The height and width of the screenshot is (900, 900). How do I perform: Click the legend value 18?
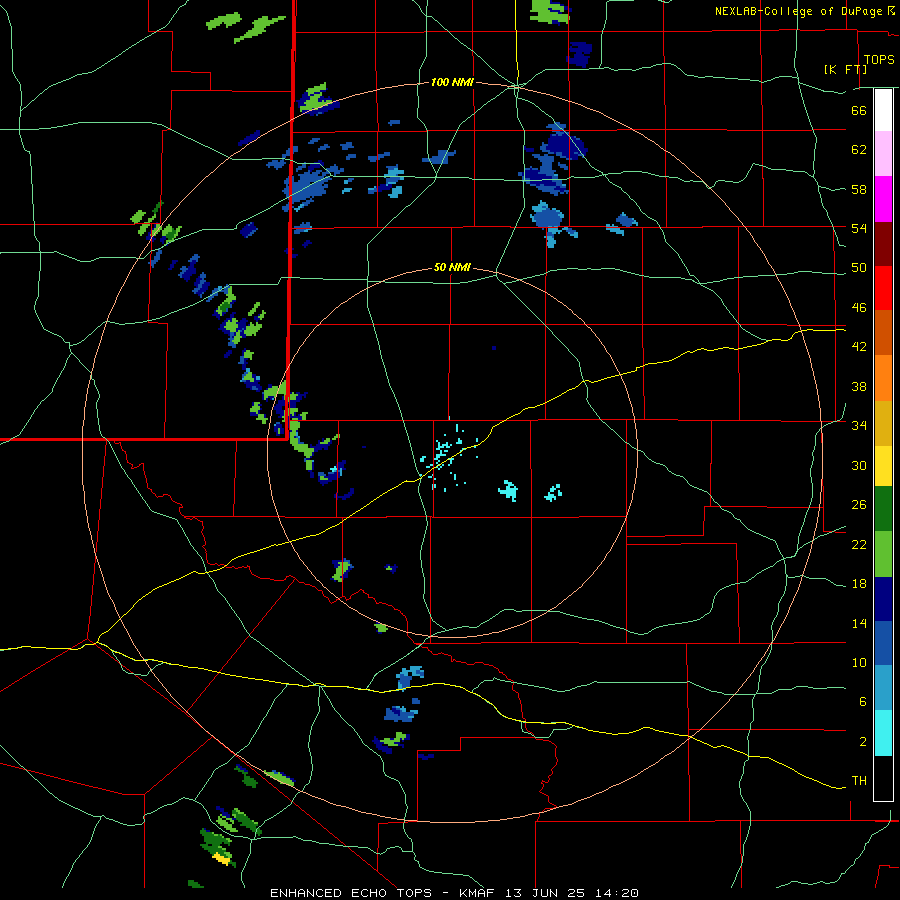pyautogui.click(x=859, y=584)
